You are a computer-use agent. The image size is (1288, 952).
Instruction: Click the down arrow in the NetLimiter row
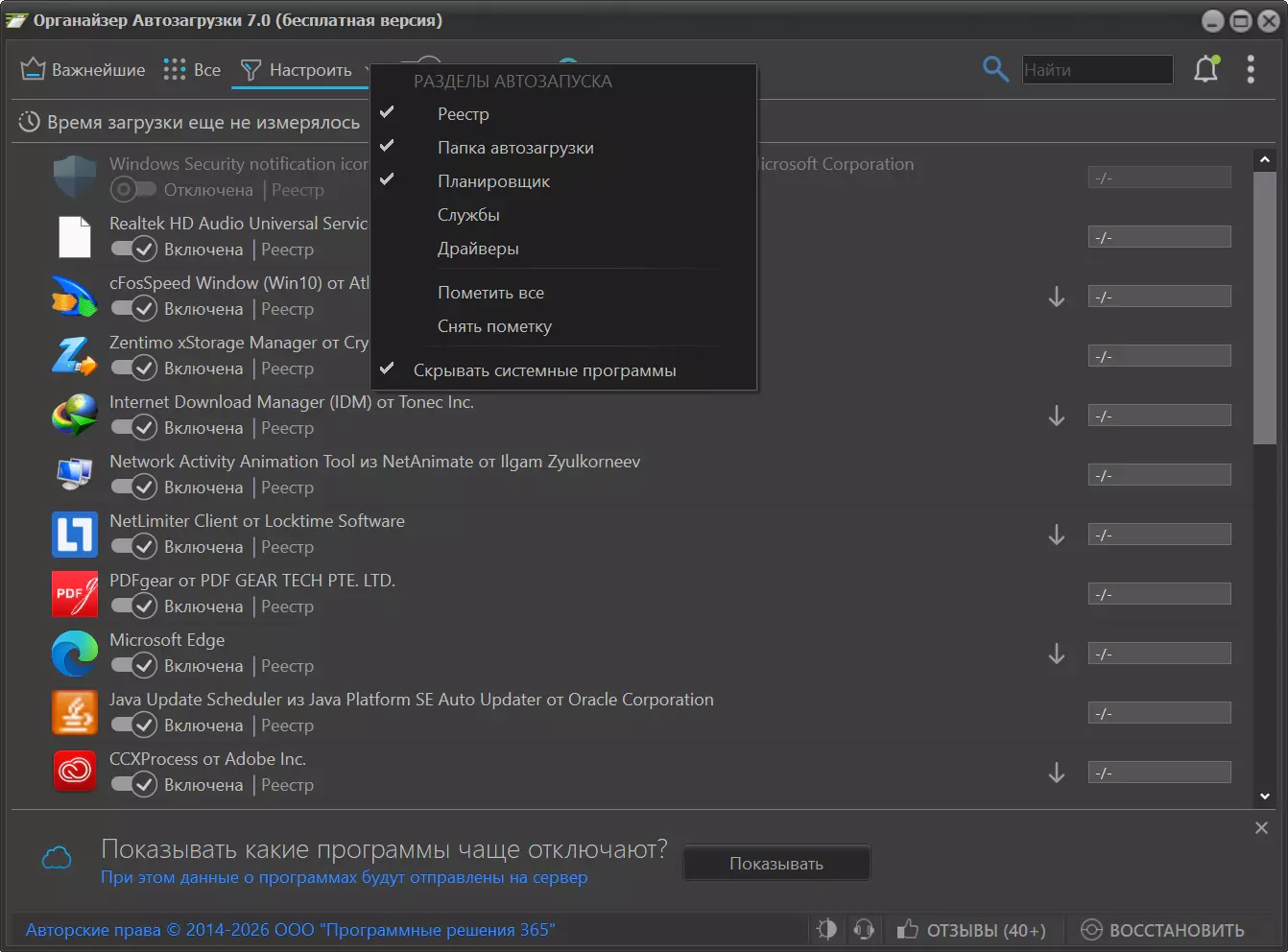tap(1057, 535)
